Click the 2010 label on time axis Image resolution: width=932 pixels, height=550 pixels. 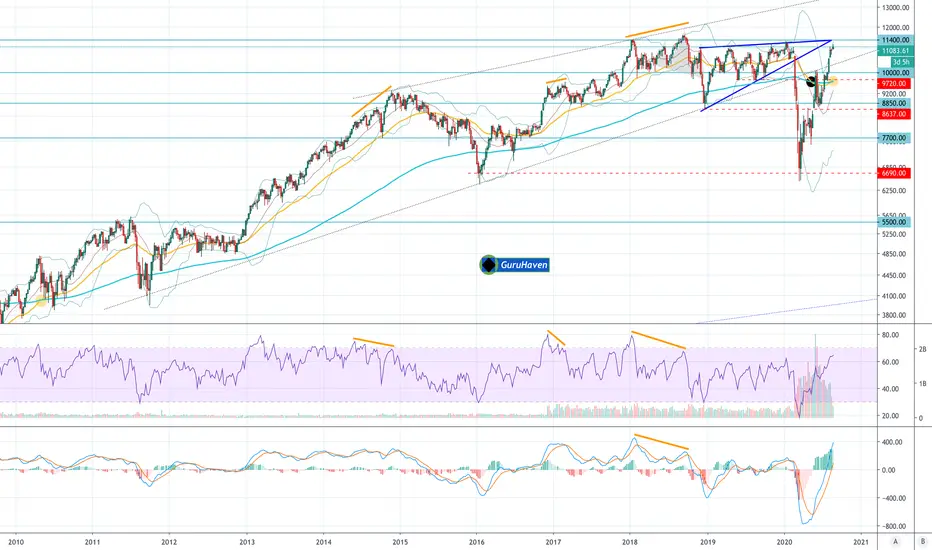pos(16,542)
